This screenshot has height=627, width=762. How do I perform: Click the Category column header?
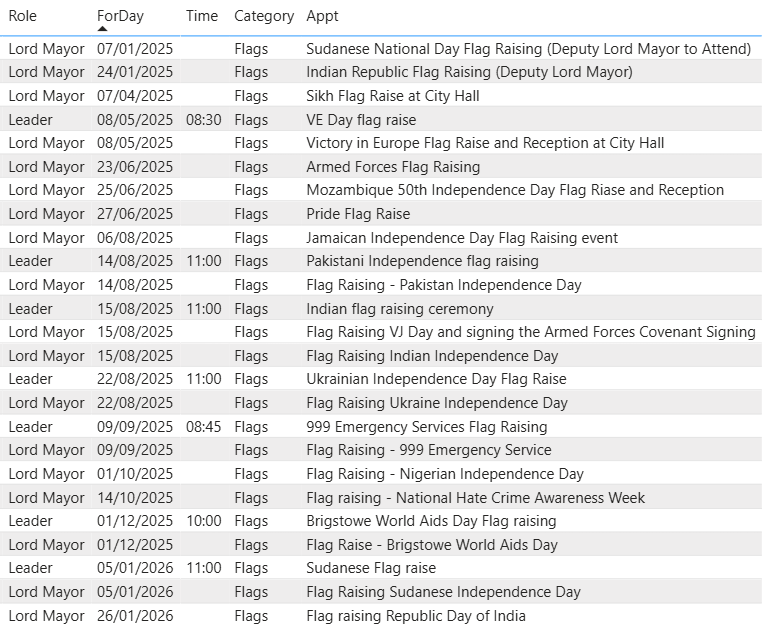(x=264, y=16)
